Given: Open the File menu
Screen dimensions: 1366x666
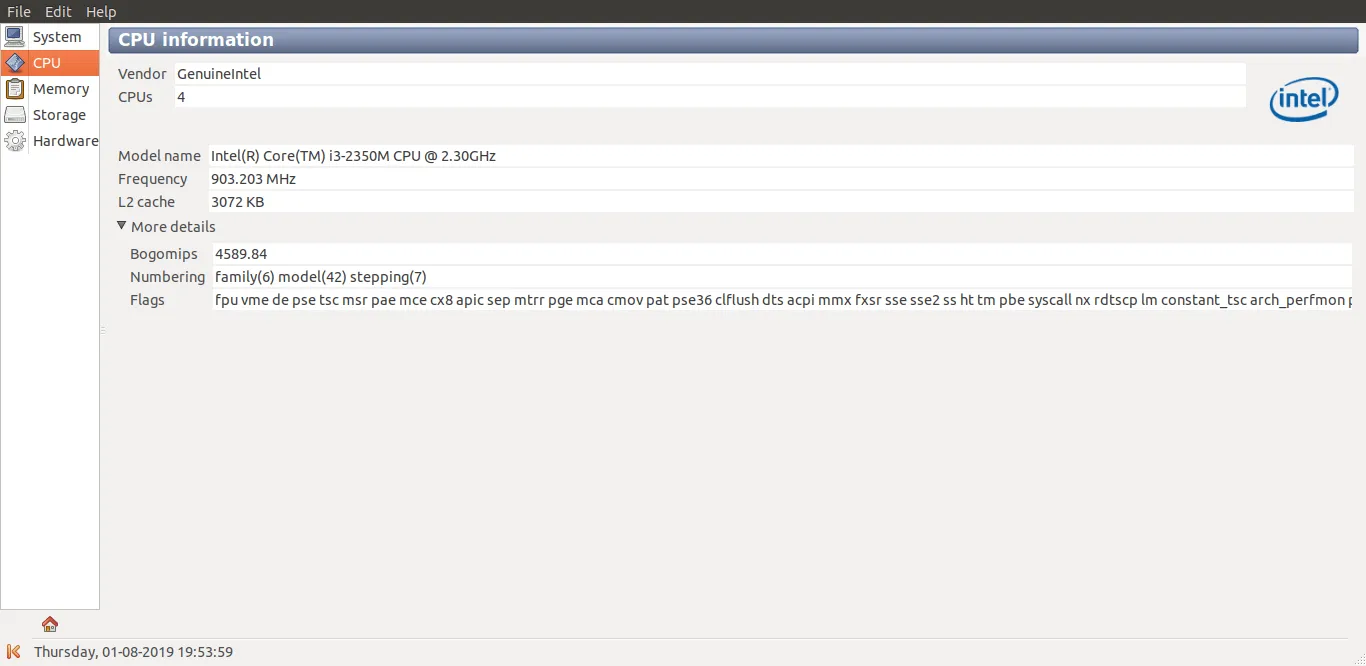Looking at the screenshot, I should point(19,12).
